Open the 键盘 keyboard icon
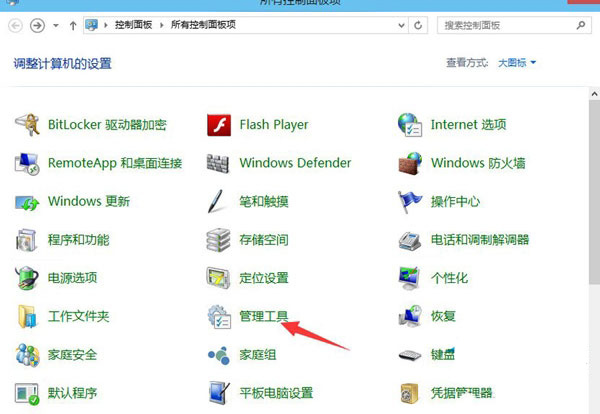The image size is (600, 414). (x=410, y=356)
